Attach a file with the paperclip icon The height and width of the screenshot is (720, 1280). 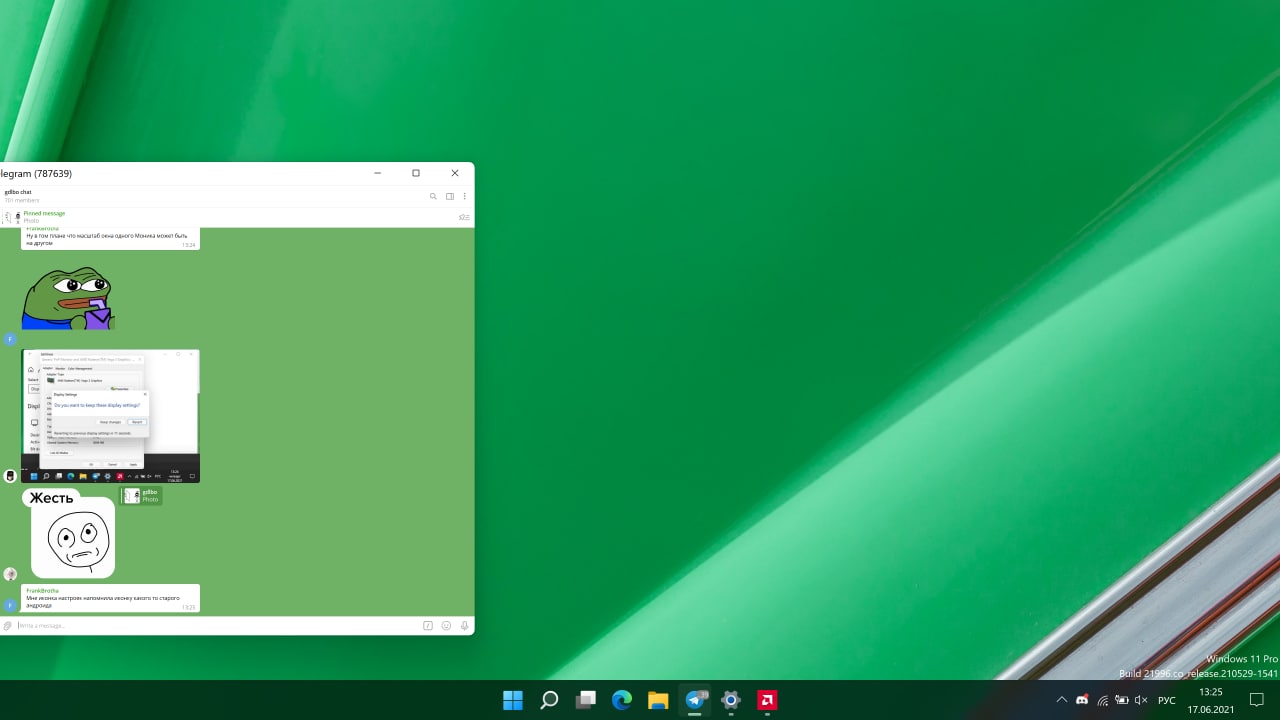7,625
